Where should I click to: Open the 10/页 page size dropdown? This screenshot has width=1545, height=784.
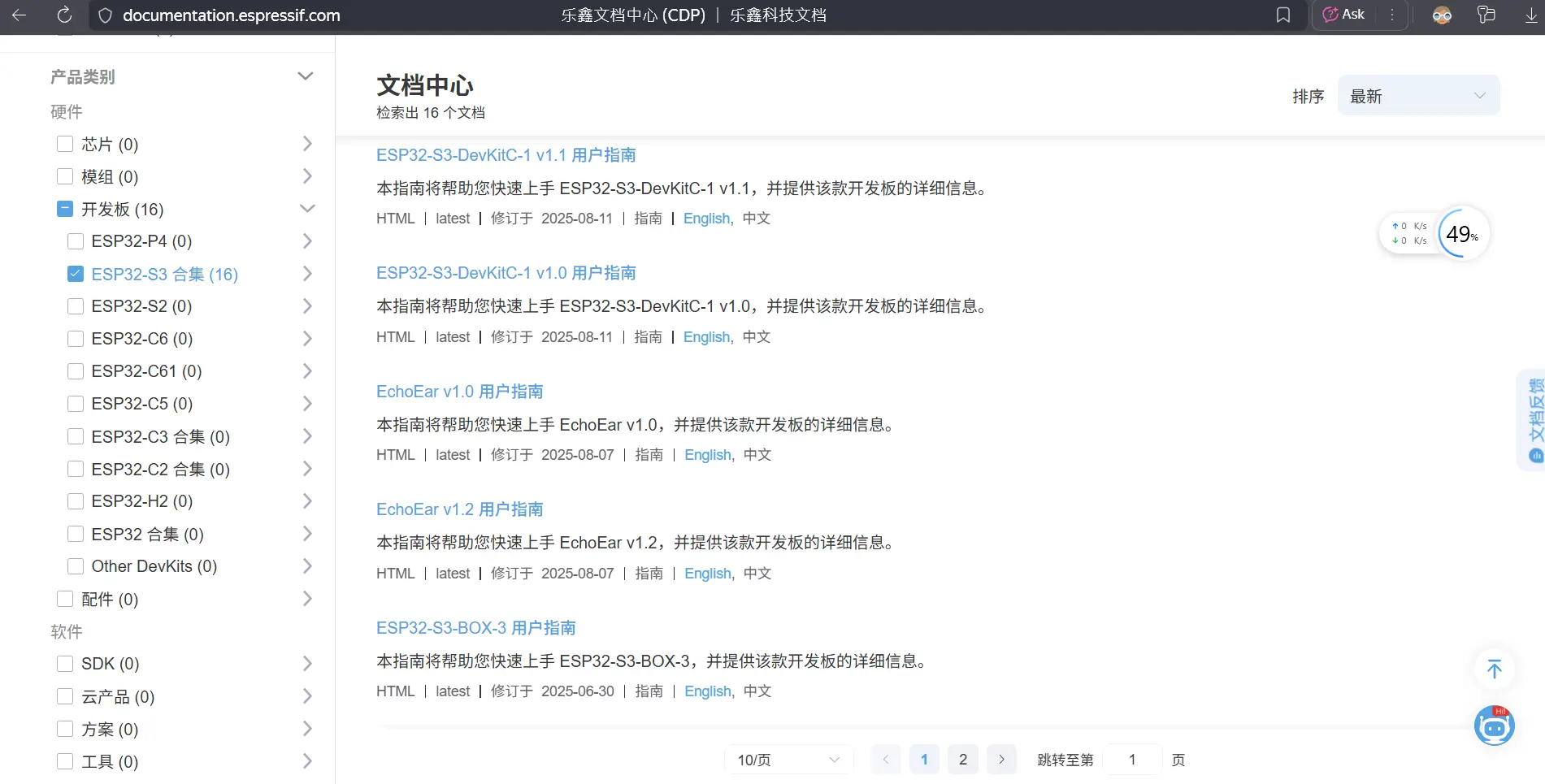tap(788, 760)
